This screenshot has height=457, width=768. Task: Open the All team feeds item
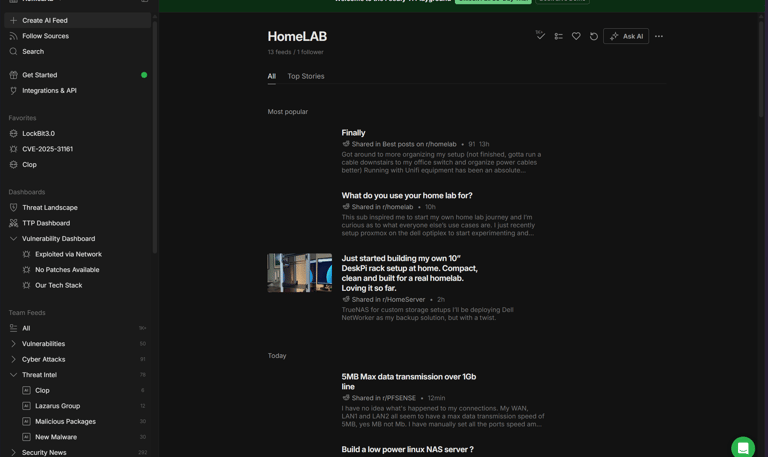coord(26,328)
